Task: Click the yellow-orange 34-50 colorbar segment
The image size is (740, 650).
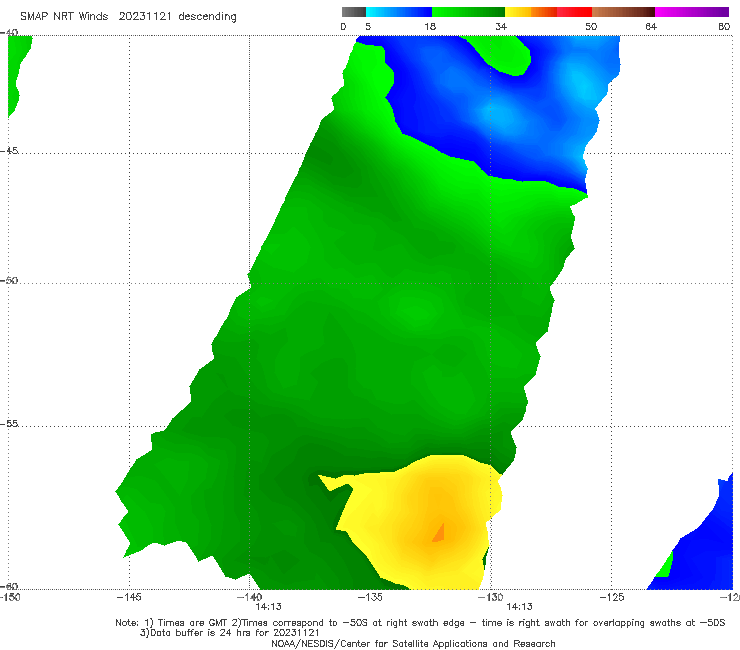Action: [x=548, y=12]
